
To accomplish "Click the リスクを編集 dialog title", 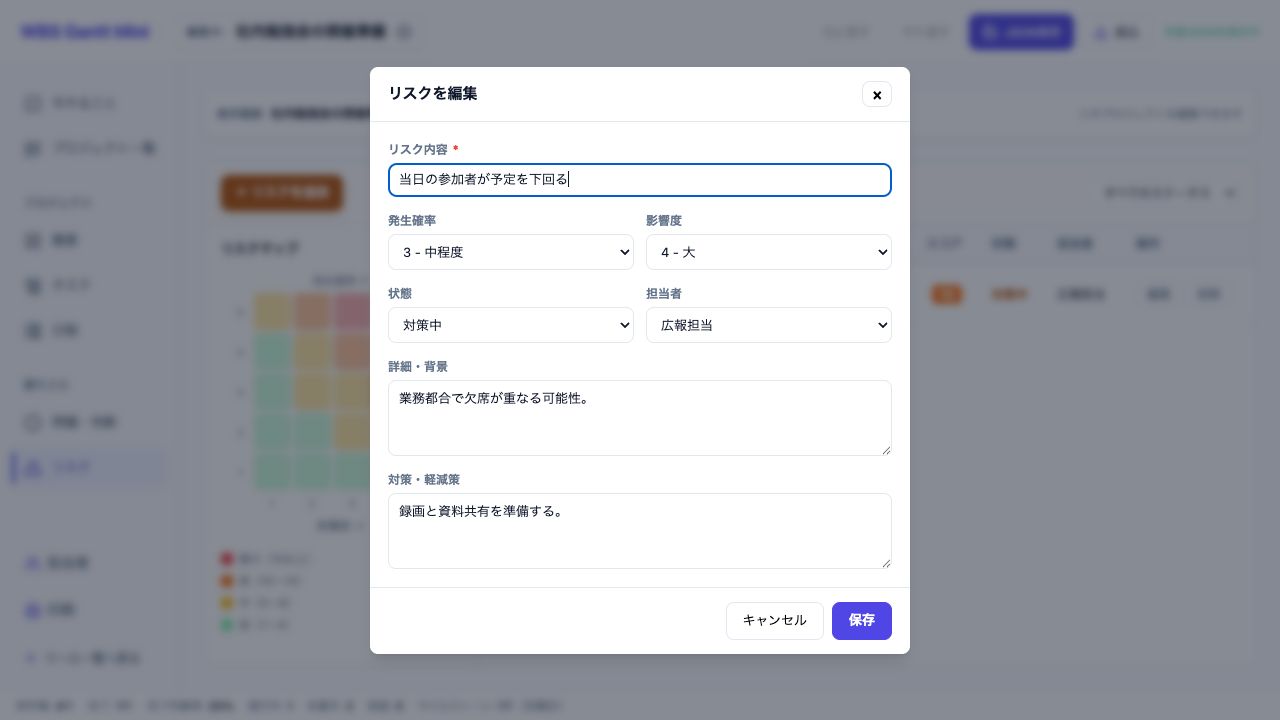I will click(433, 93).
